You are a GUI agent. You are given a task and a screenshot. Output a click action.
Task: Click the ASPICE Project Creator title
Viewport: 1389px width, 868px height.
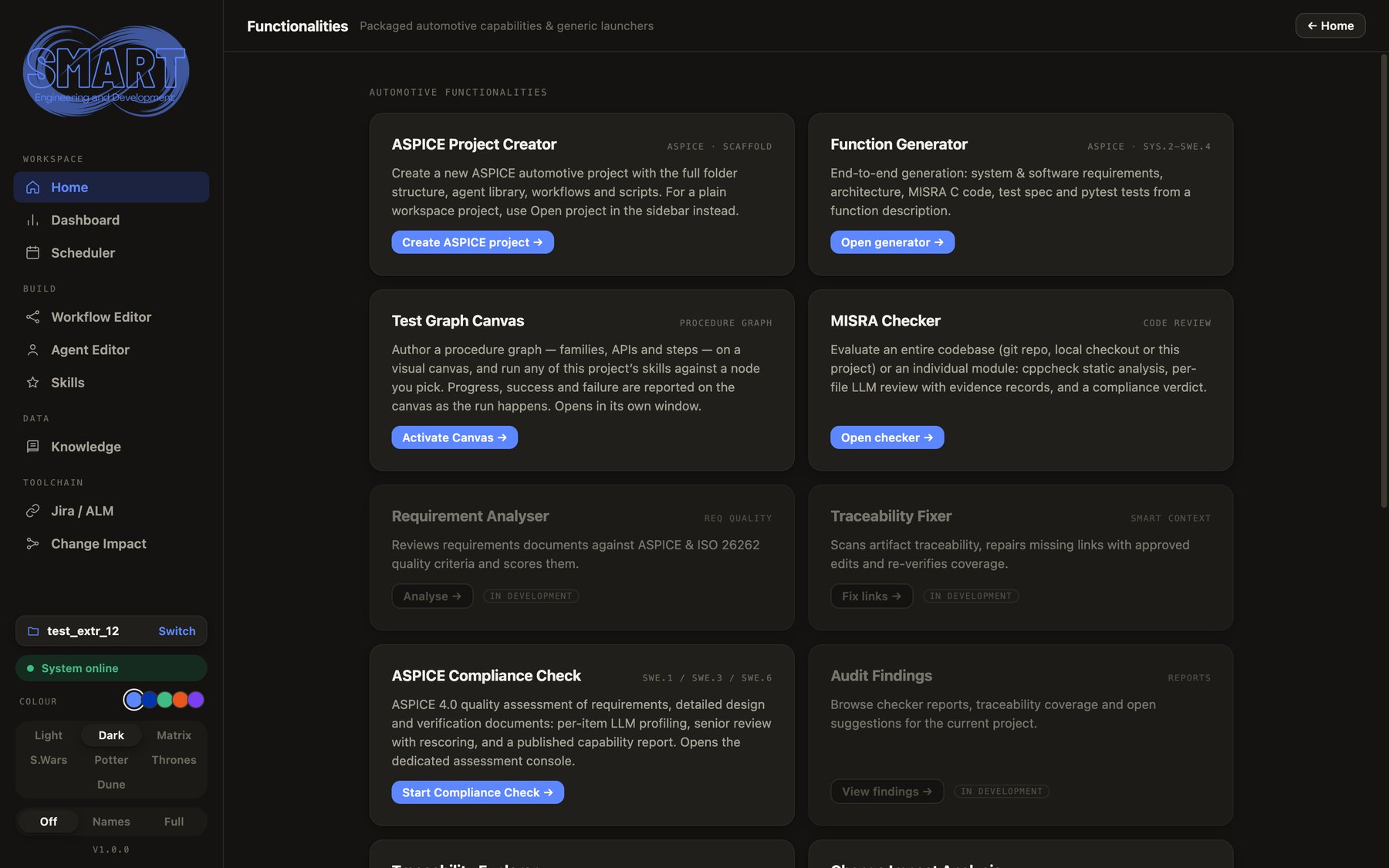[474, 144]
